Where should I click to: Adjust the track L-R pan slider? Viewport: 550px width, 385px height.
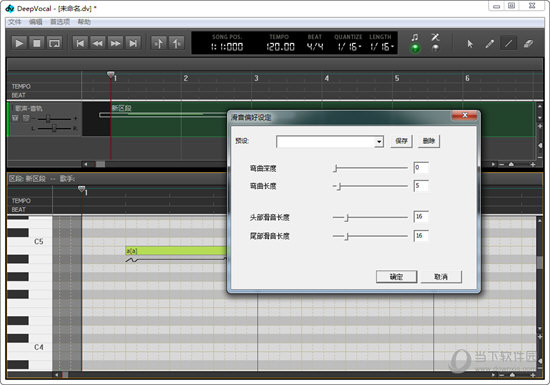[x=54, y=128]
